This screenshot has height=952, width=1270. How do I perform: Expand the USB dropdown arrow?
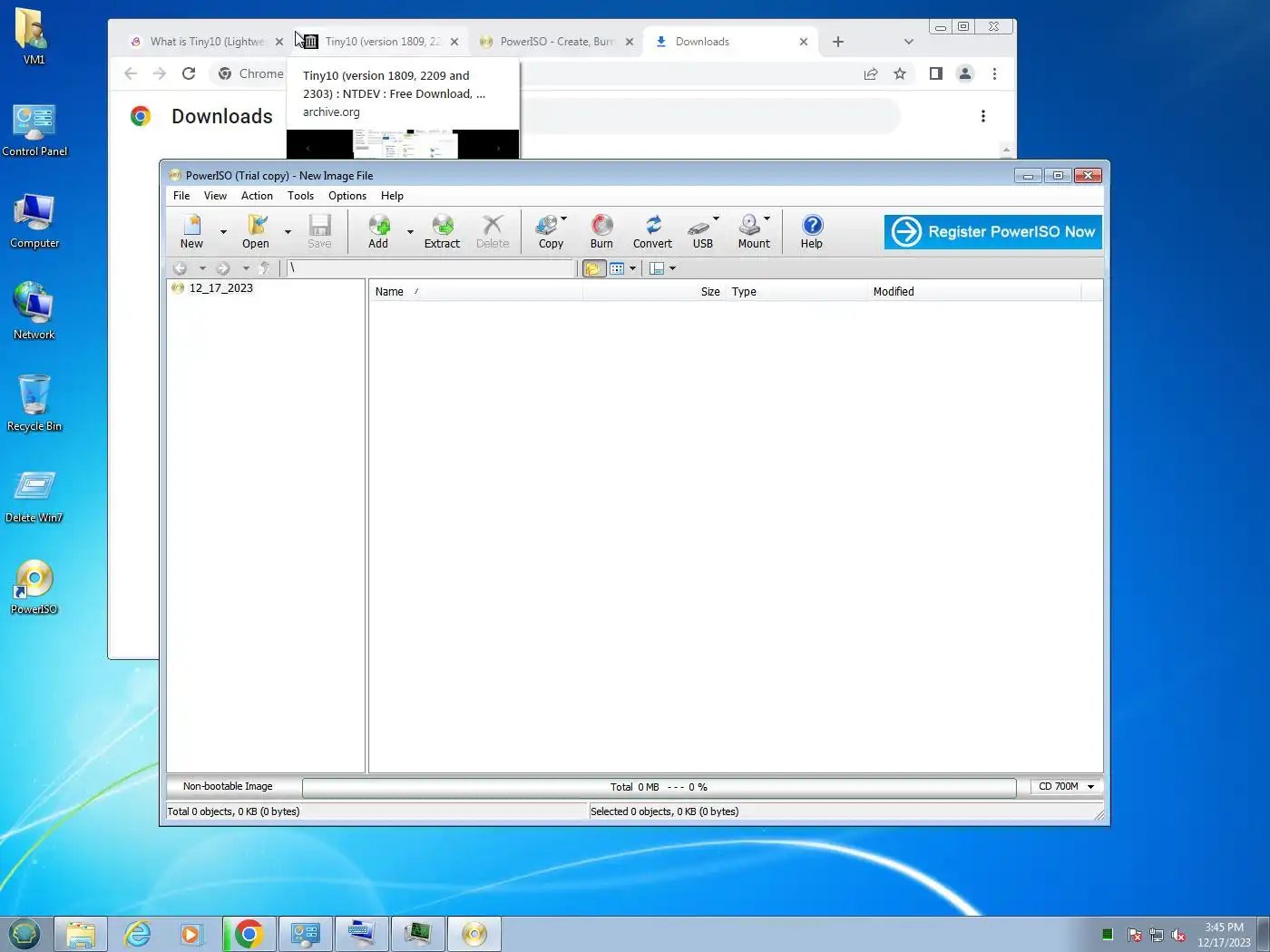(716, 219)
